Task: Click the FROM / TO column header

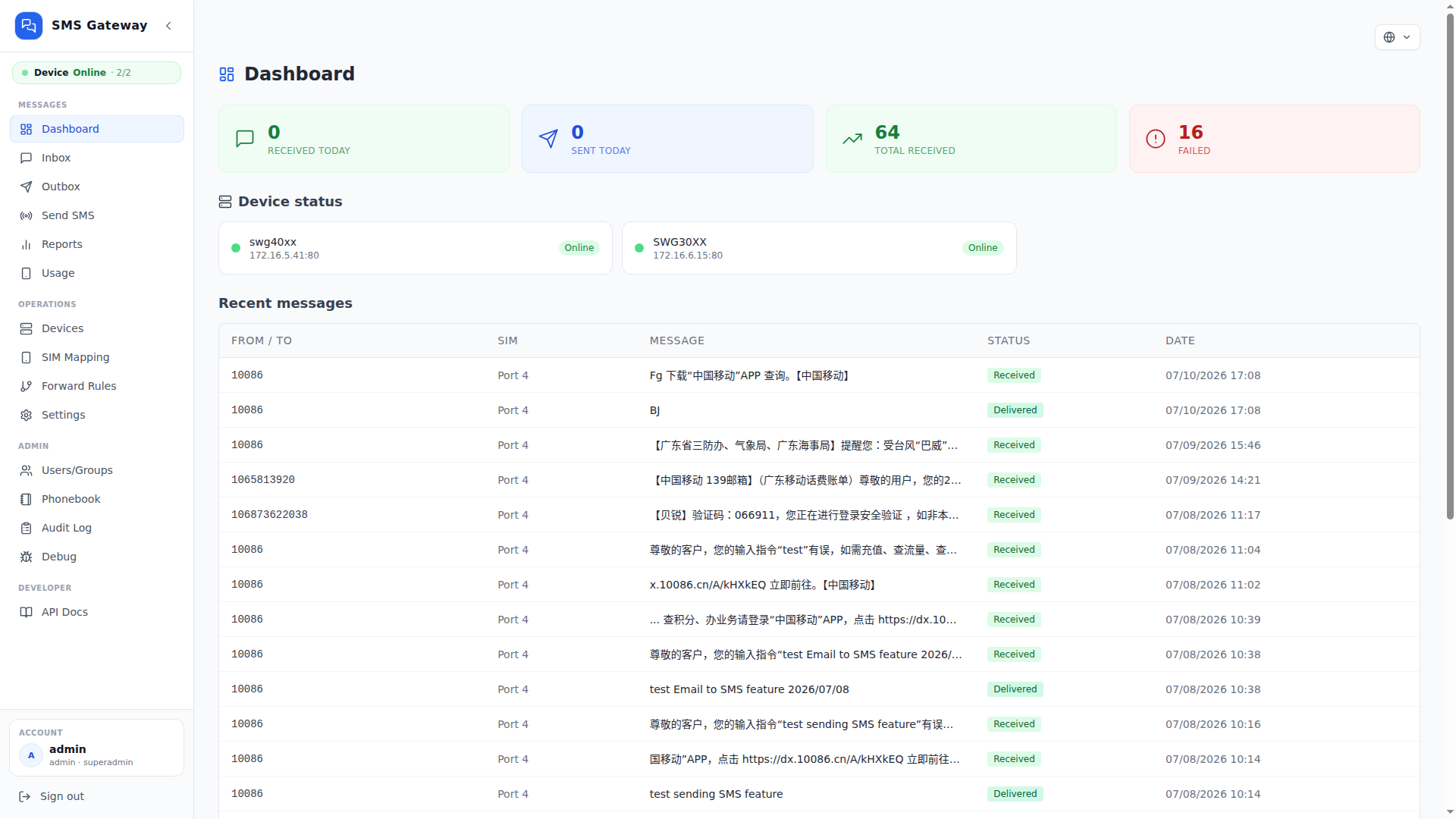Action: [x=262, y=340]
